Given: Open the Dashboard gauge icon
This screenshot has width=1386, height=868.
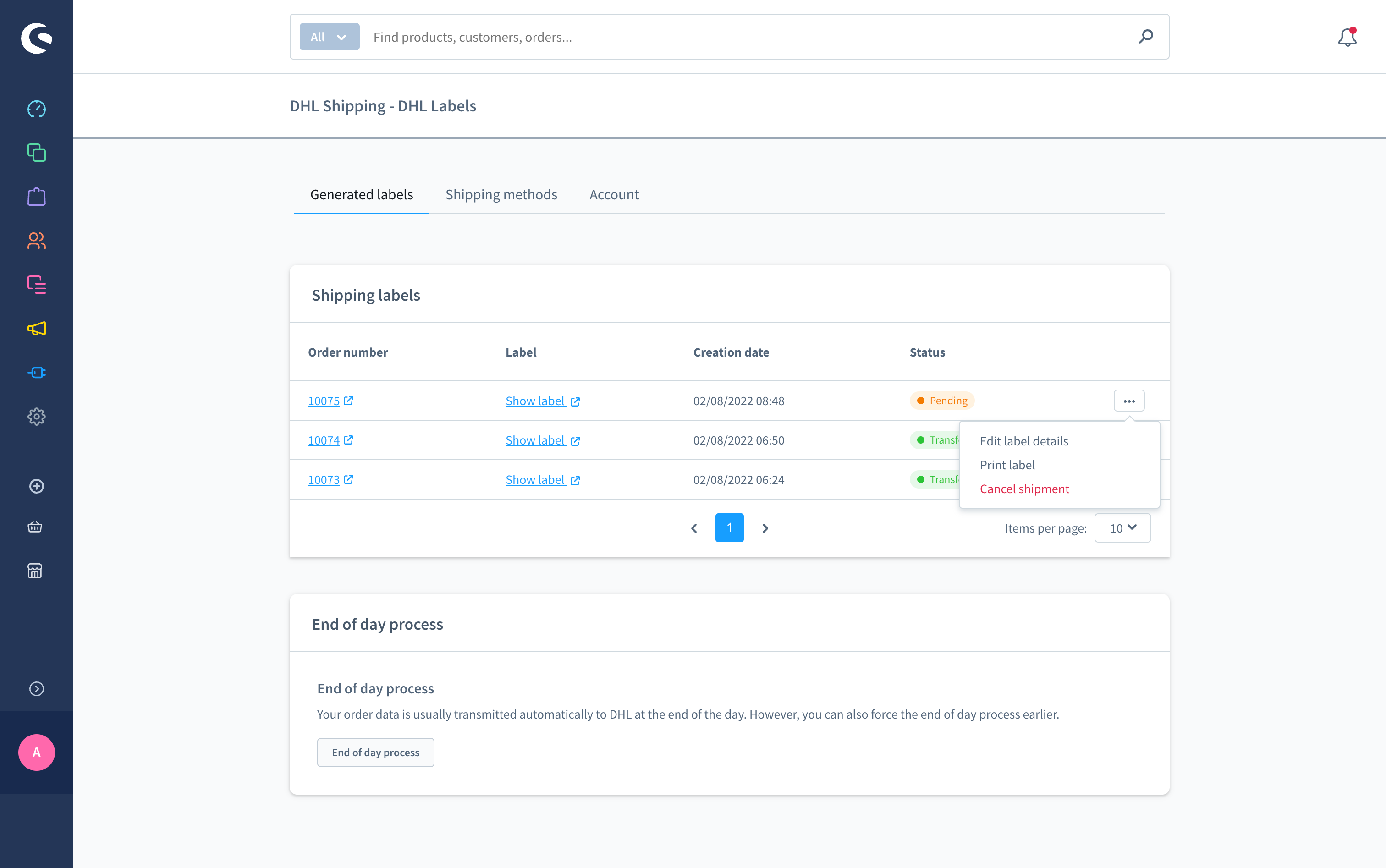Looking at the screenshot, I should [x=37, y=109].
